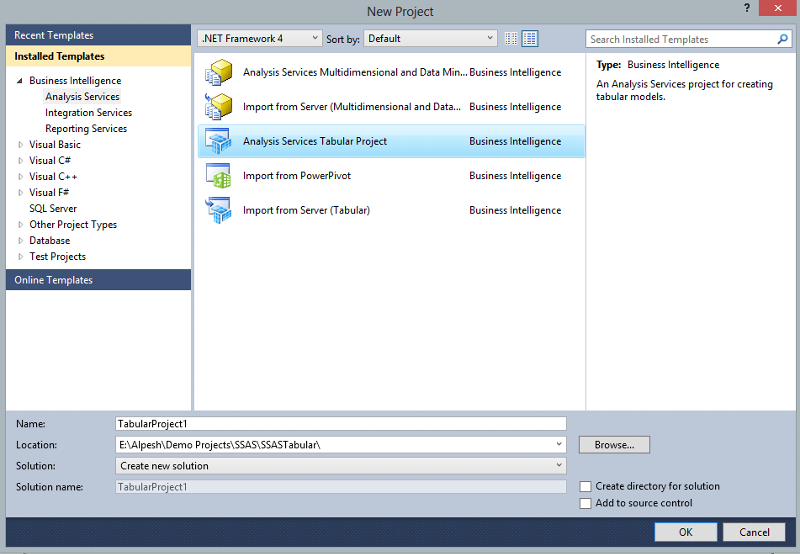Select 'Analysis Services Multidimensional and Data Min...' text
Screen dimensions: 800x554
(x=355, y=72)
